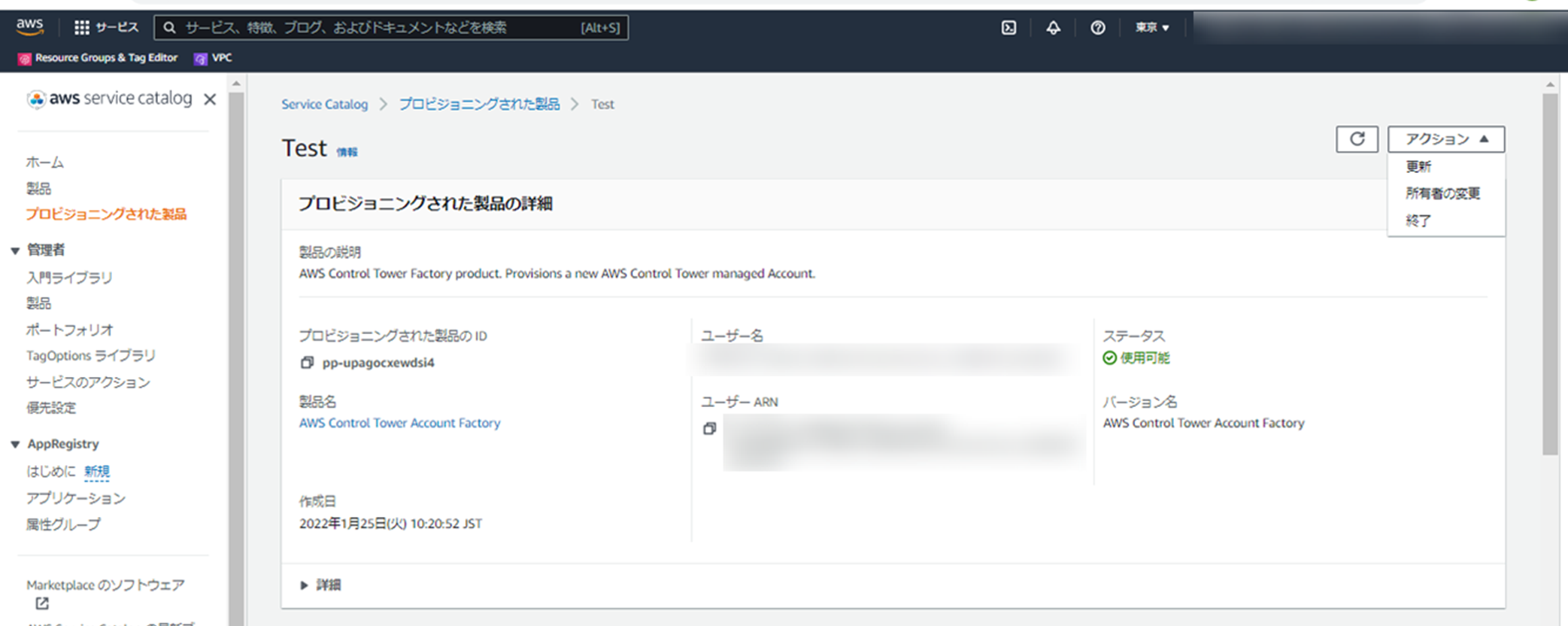Open Marketplace のソフトウェア link
The image size is (1568, 626).
click(105, 585)
